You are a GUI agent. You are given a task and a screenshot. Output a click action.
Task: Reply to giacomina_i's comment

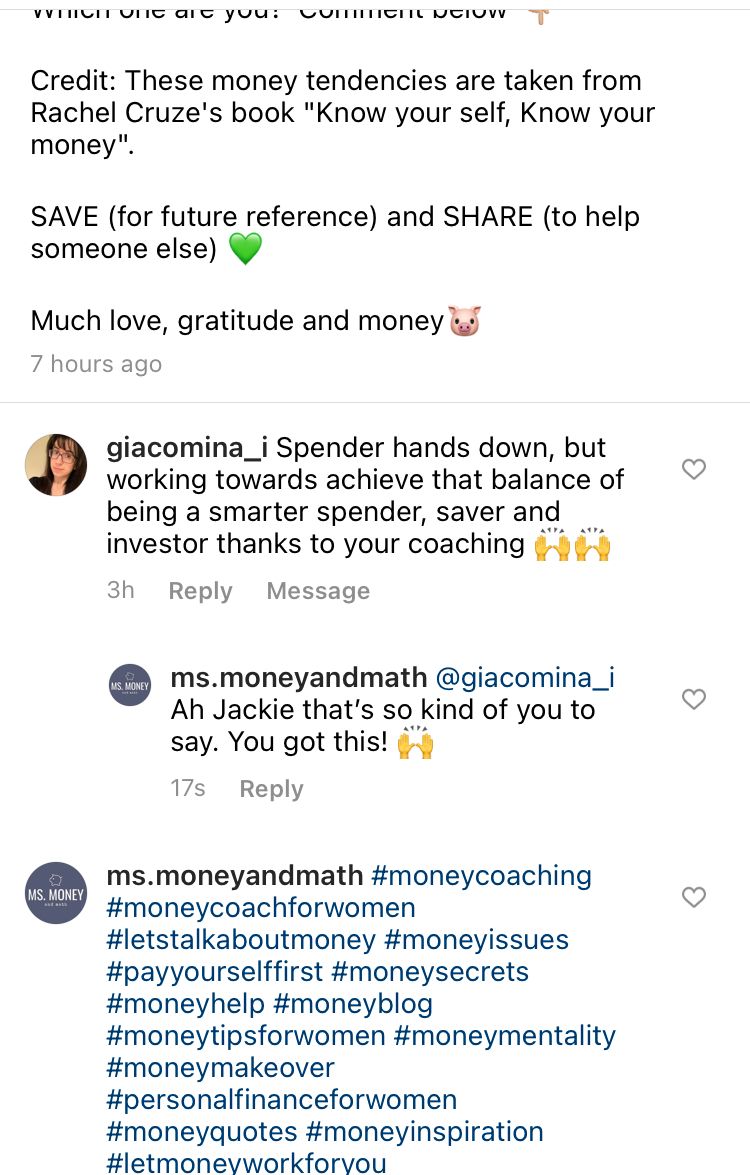(x=200, y=591)
